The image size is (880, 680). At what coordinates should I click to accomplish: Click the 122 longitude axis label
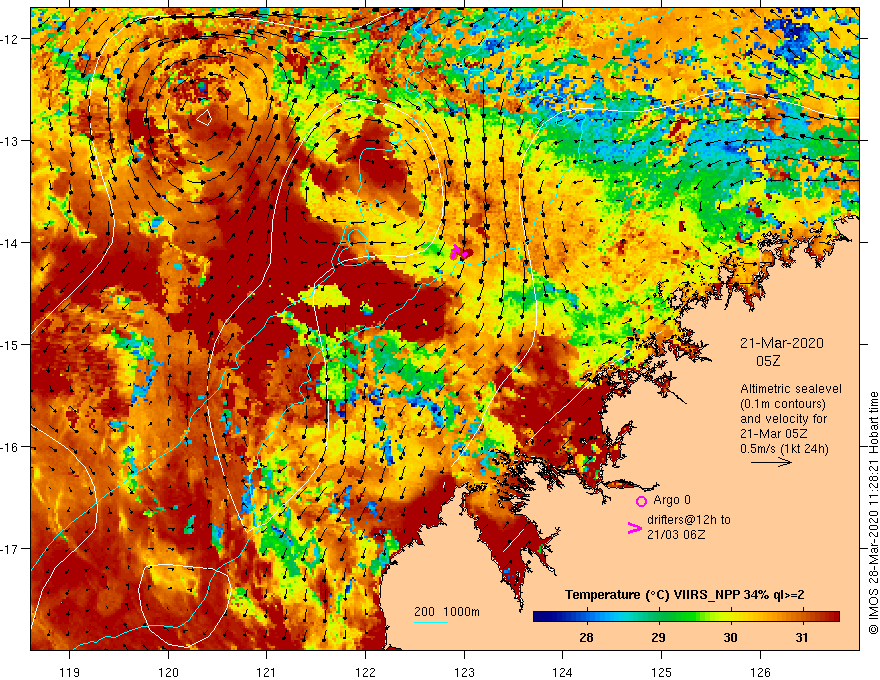(365, 672)
